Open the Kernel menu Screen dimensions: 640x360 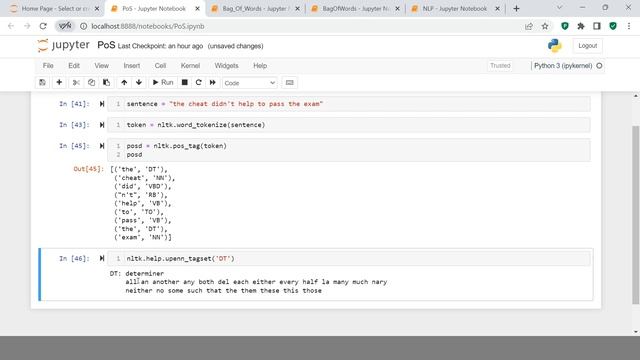(x=190, y=66)
